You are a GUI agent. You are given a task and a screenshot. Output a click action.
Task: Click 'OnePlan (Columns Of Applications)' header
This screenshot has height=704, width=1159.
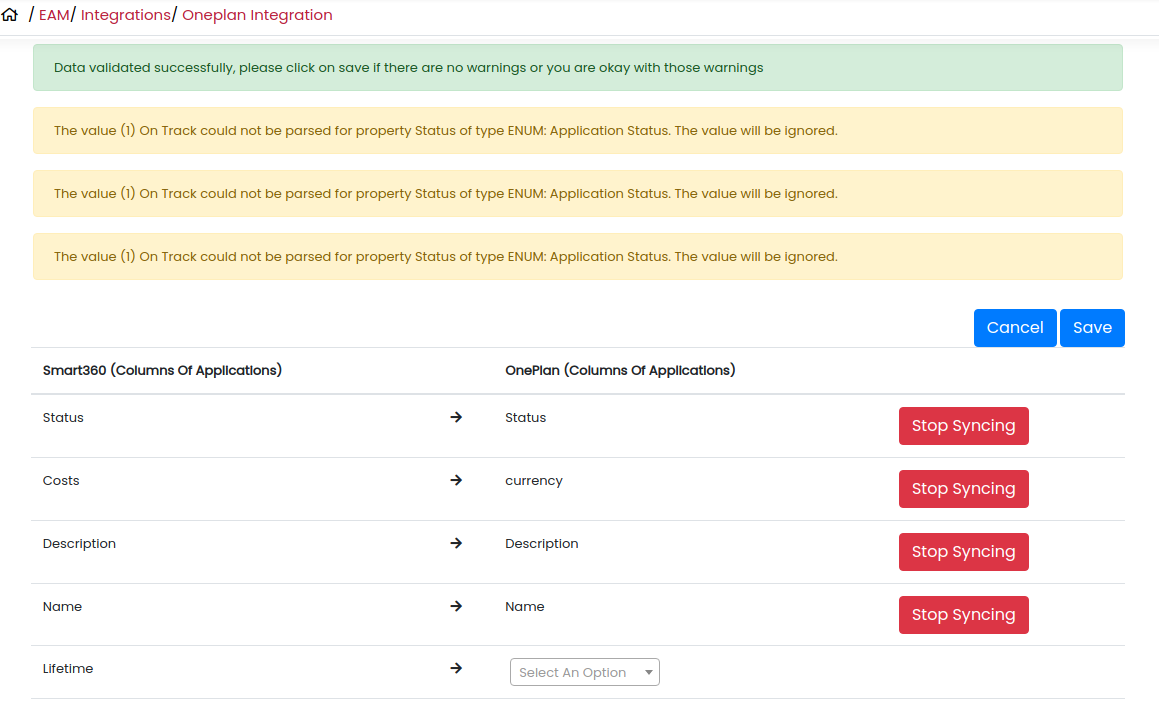point(620,370)
